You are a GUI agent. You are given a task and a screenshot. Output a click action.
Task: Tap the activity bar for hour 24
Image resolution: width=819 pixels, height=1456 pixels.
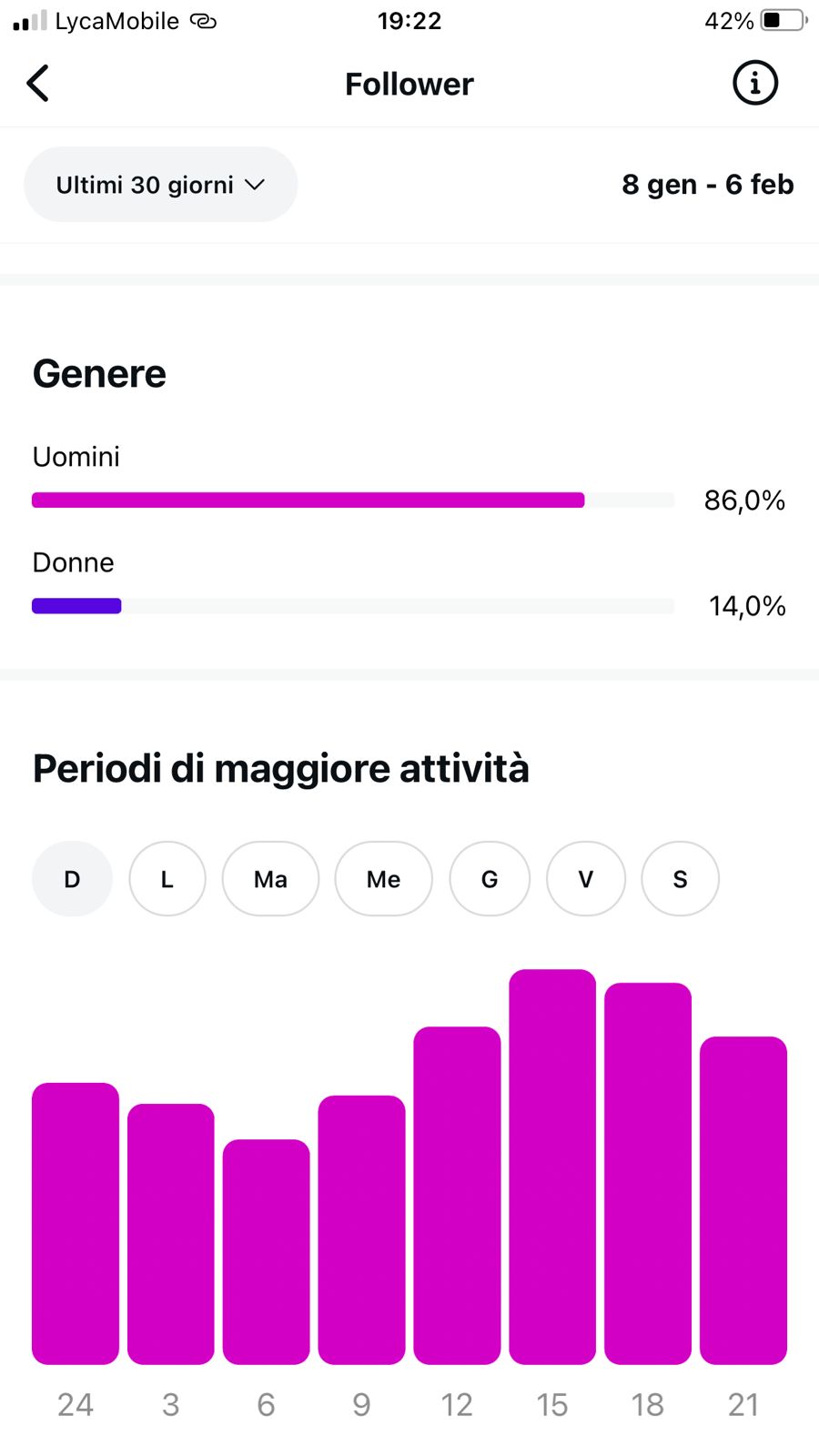coord(76,1224)
